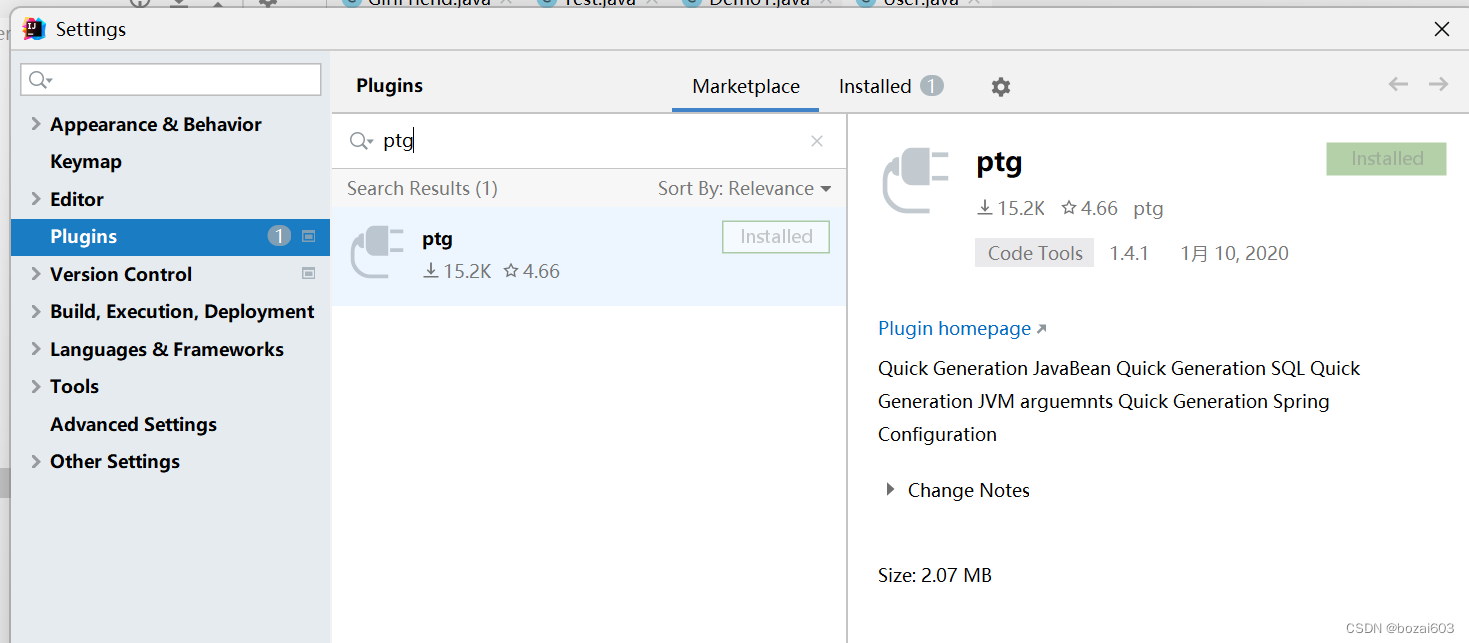
Task: Click the Plugins heading label
Action: (x=389, y=86)
